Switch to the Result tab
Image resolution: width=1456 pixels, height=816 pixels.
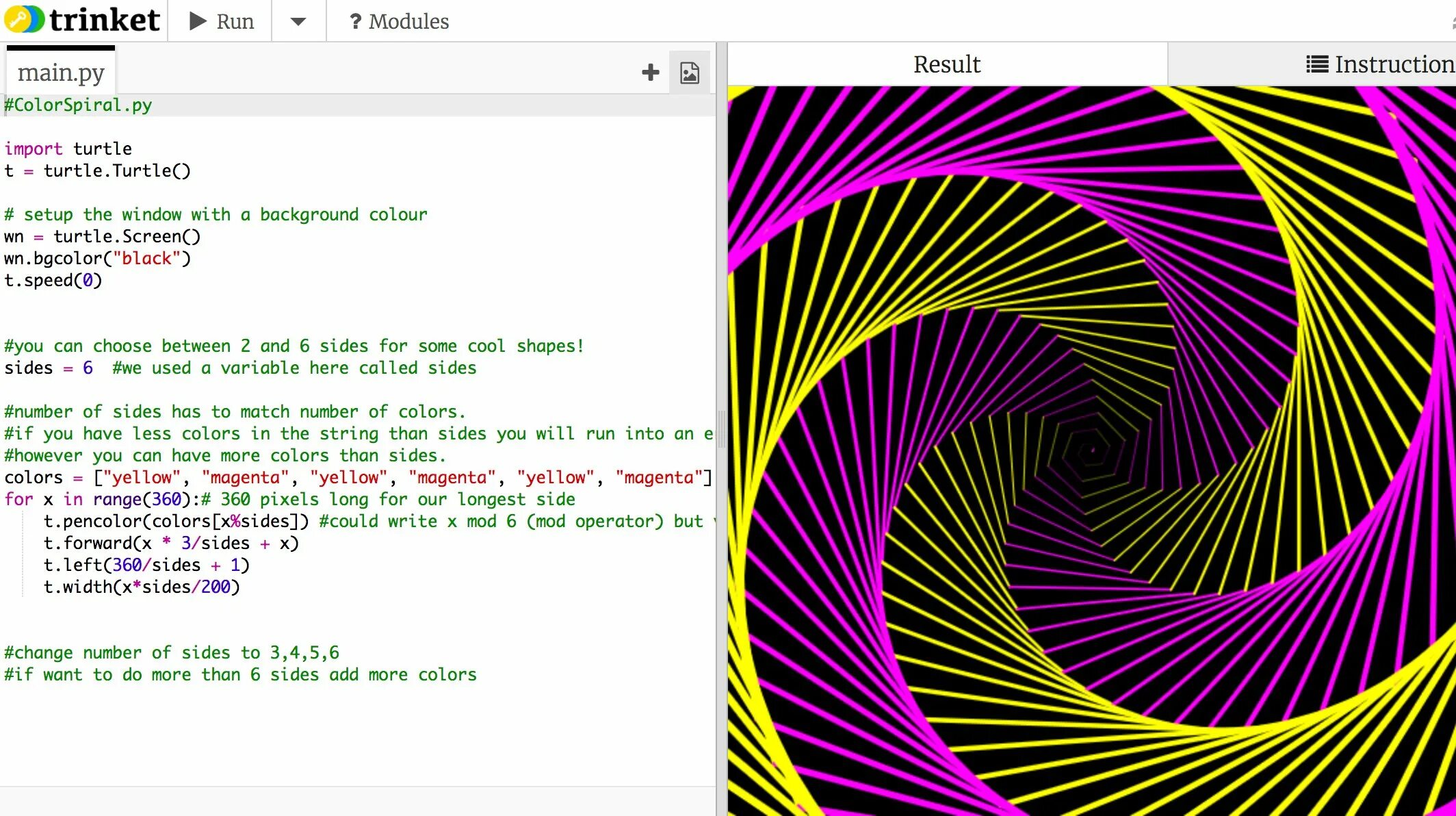(x=946, y=64)
